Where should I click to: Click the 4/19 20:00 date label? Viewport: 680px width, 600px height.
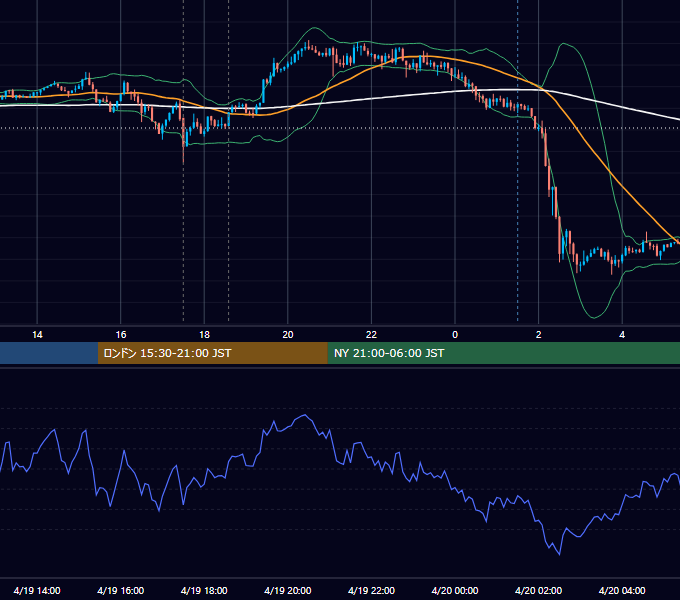pos(288,590)
